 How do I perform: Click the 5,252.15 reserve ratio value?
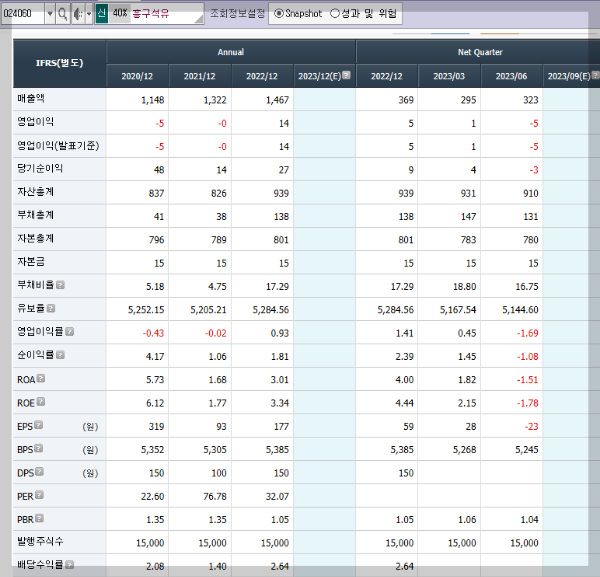pyautogui.click(x=146, y=310)
